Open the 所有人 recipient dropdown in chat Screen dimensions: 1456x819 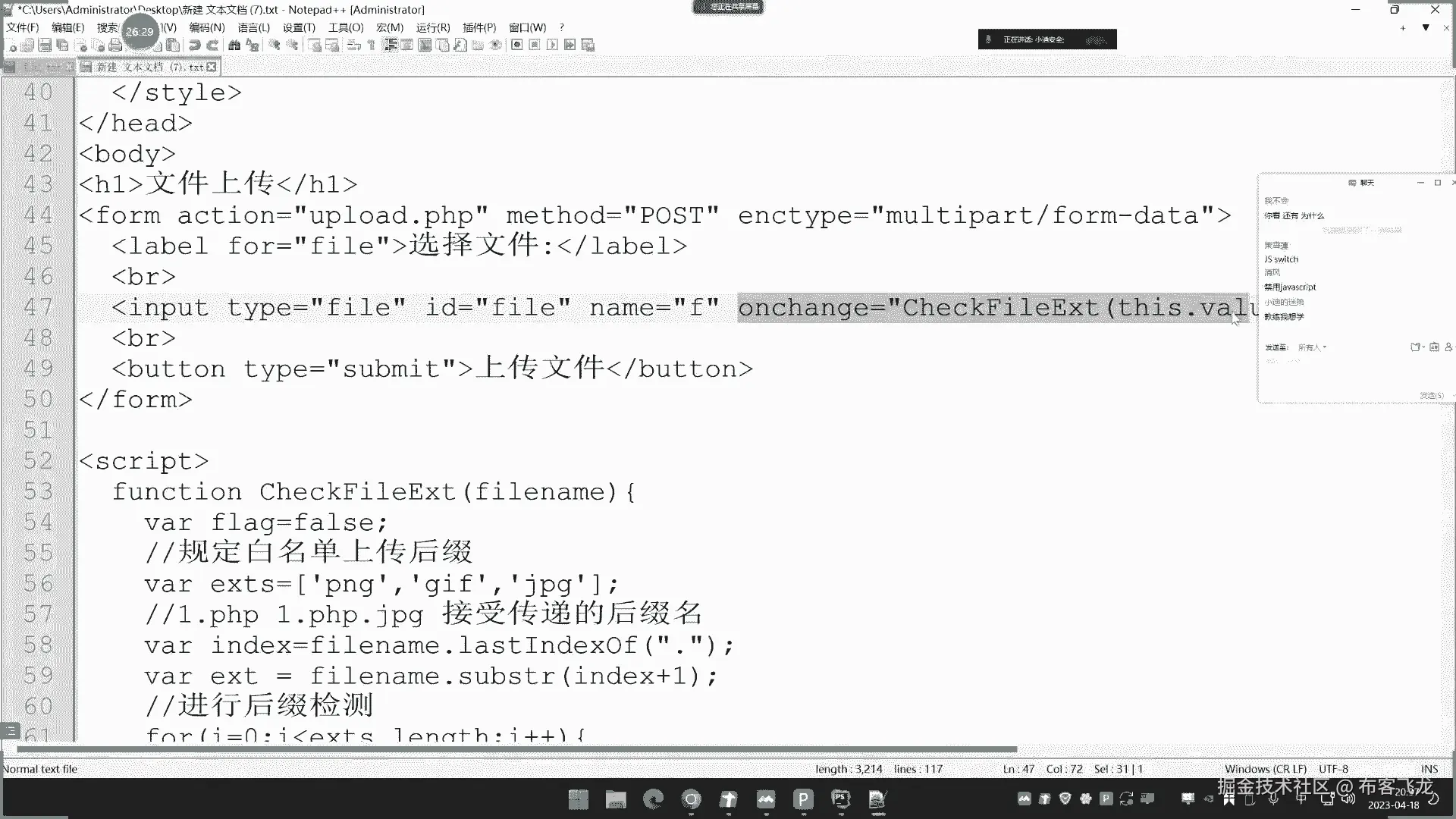click(x=1313, y=347)
